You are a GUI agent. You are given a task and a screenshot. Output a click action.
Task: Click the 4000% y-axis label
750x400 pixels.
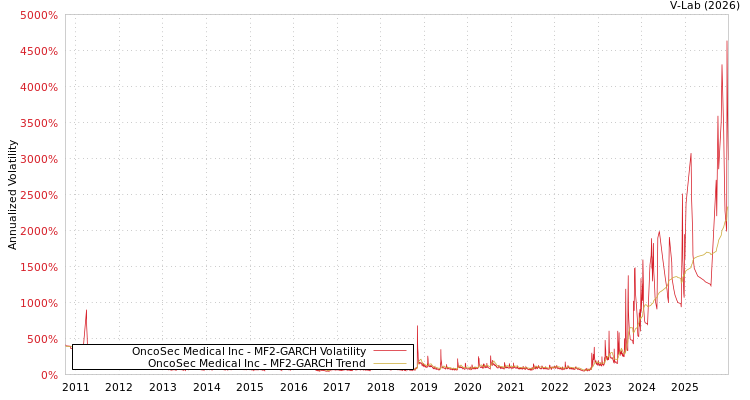[39, 87]
